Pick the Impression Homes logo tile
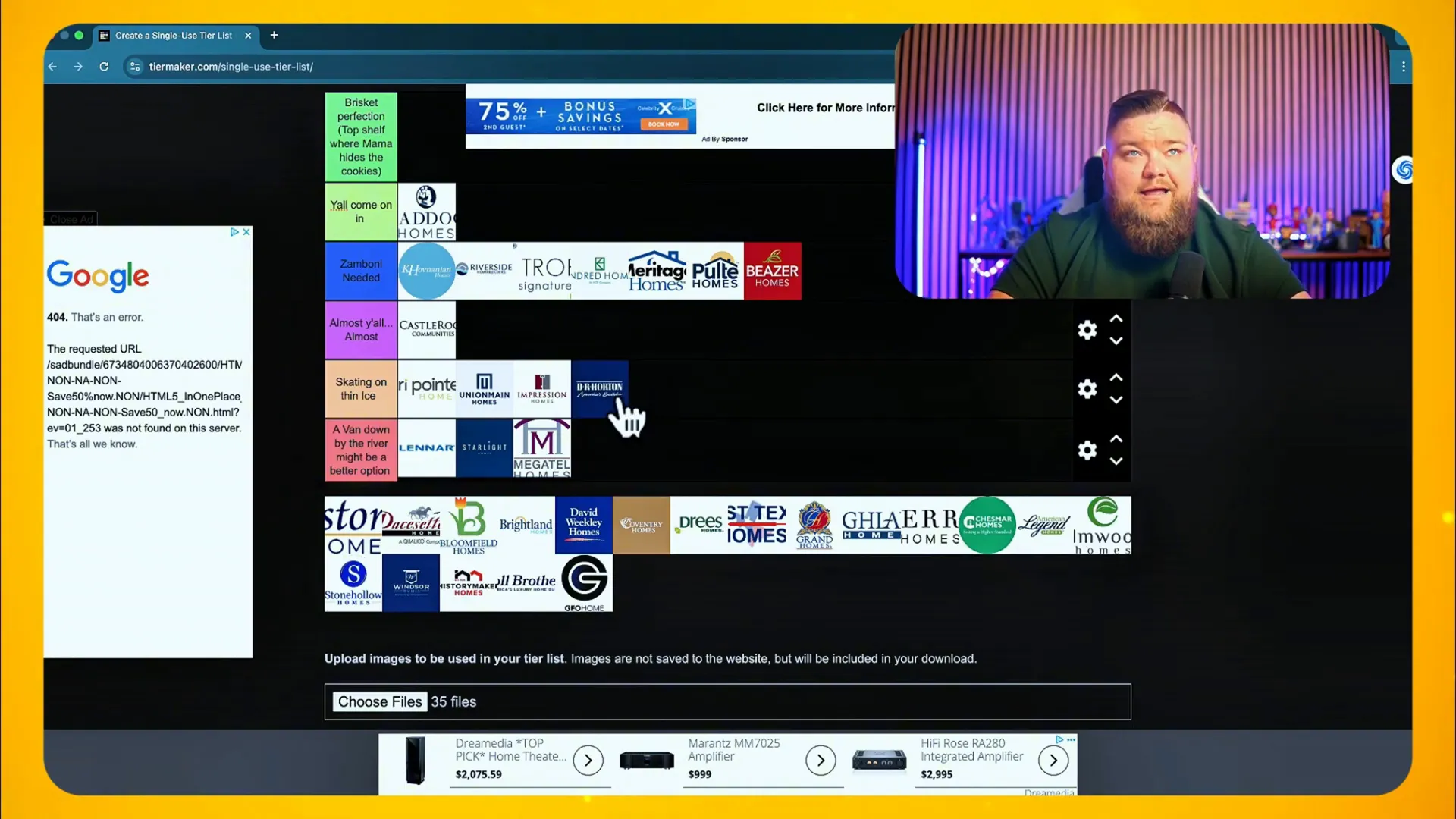This screenshot has height=819, width=1456. coord(542,389)
